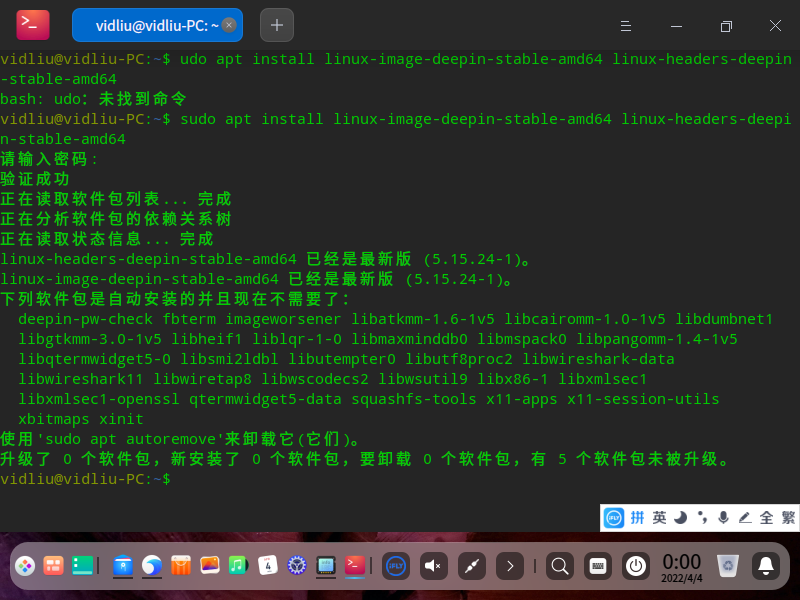Open the shutdown power options
The height and width of the screenshot is (600, 800).
click(x=636, y=566)
